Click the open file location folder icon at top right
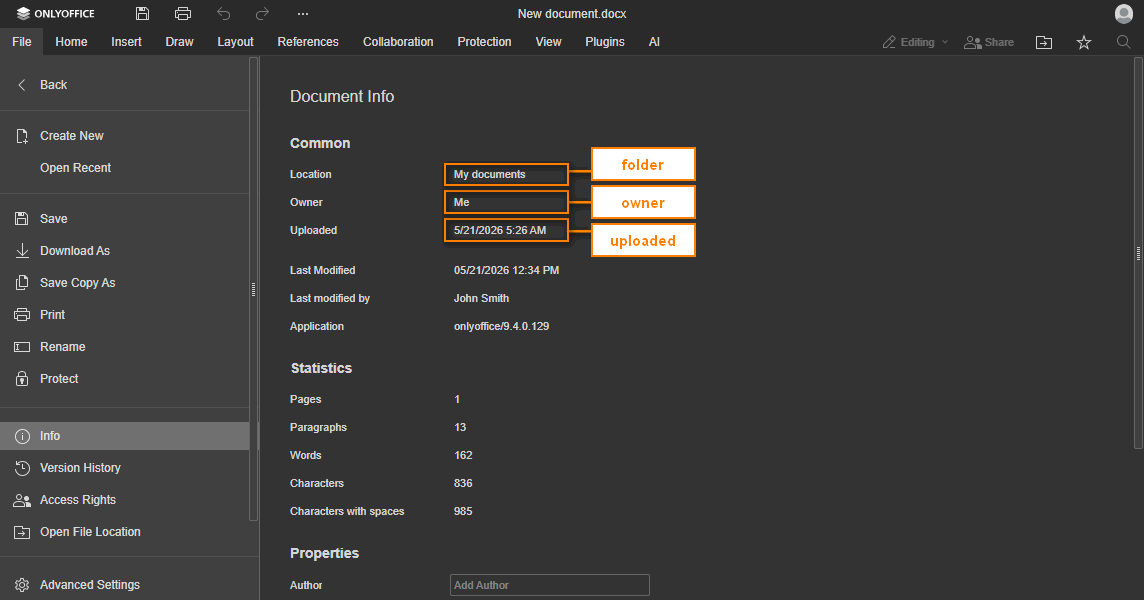The image size is (1144, 600). click(x=1044, y=42)
